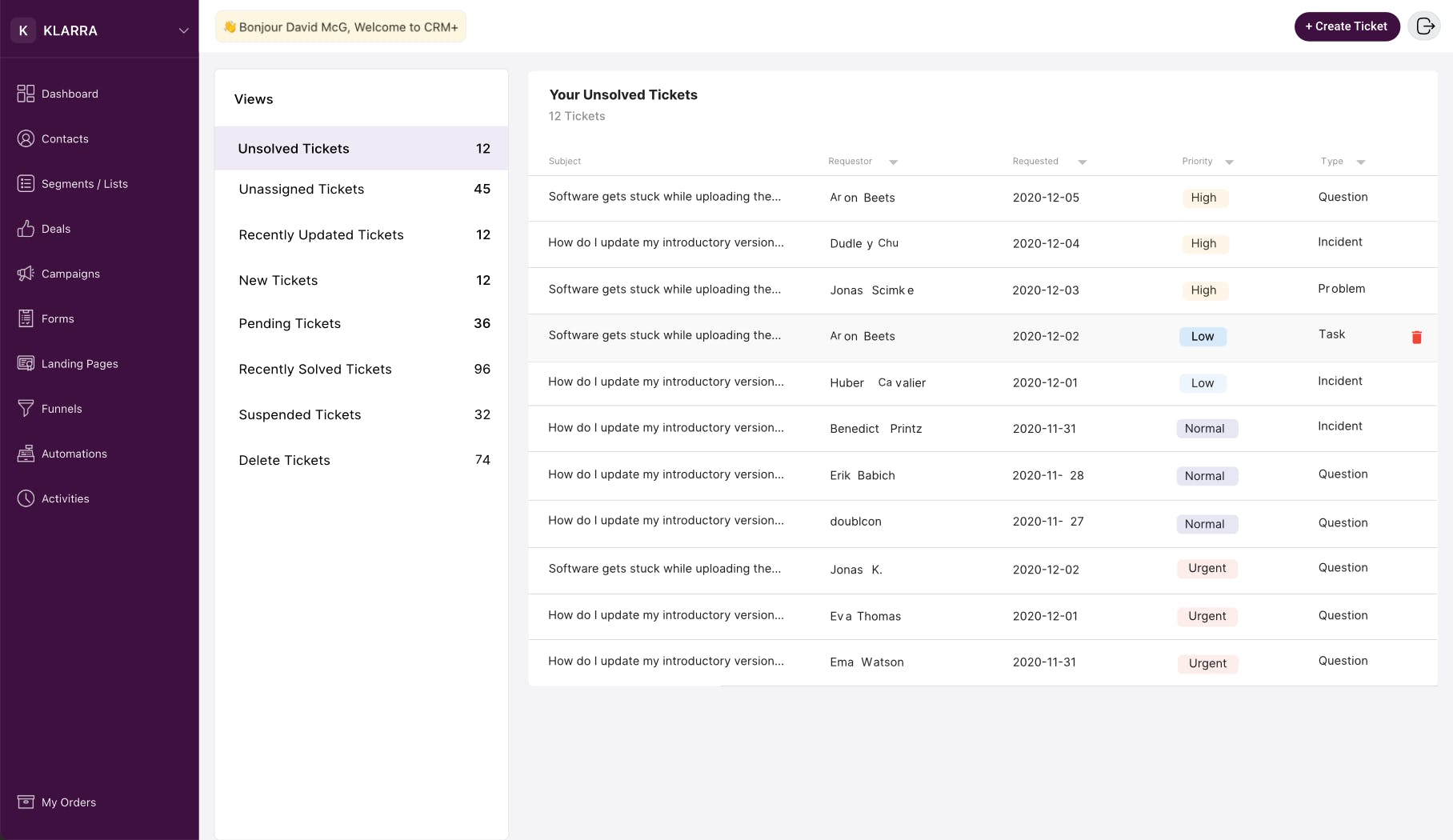Open Dudley Chu's ticket subject link

(x=666, y=242)
